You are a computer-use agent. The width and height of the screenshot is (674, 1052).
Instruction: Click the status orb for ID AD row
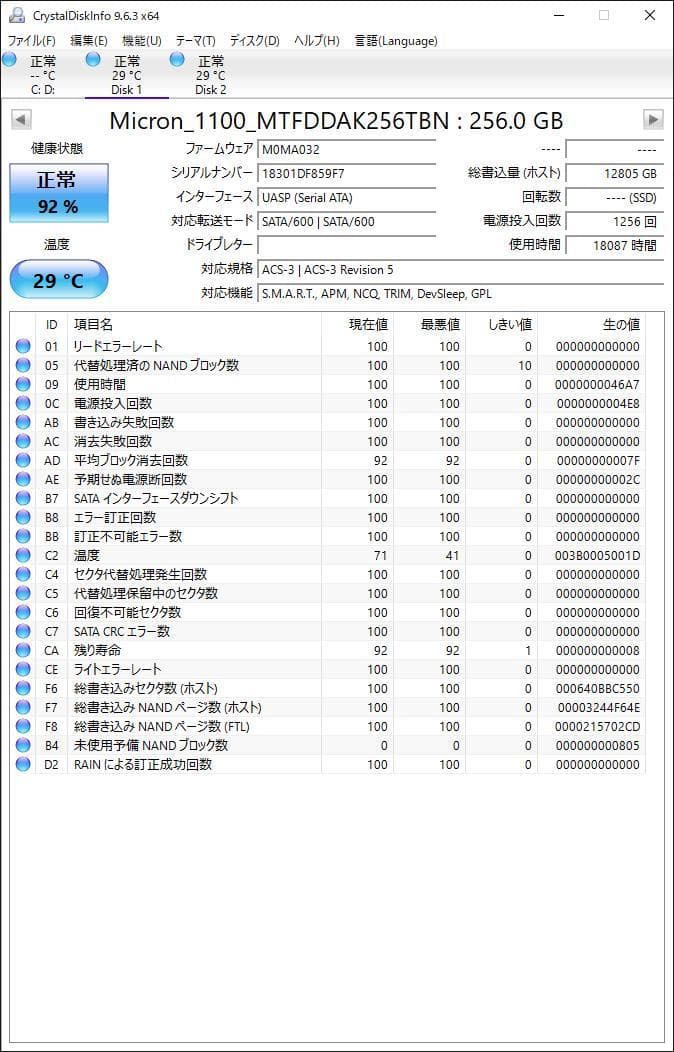[x=23, y=460]
